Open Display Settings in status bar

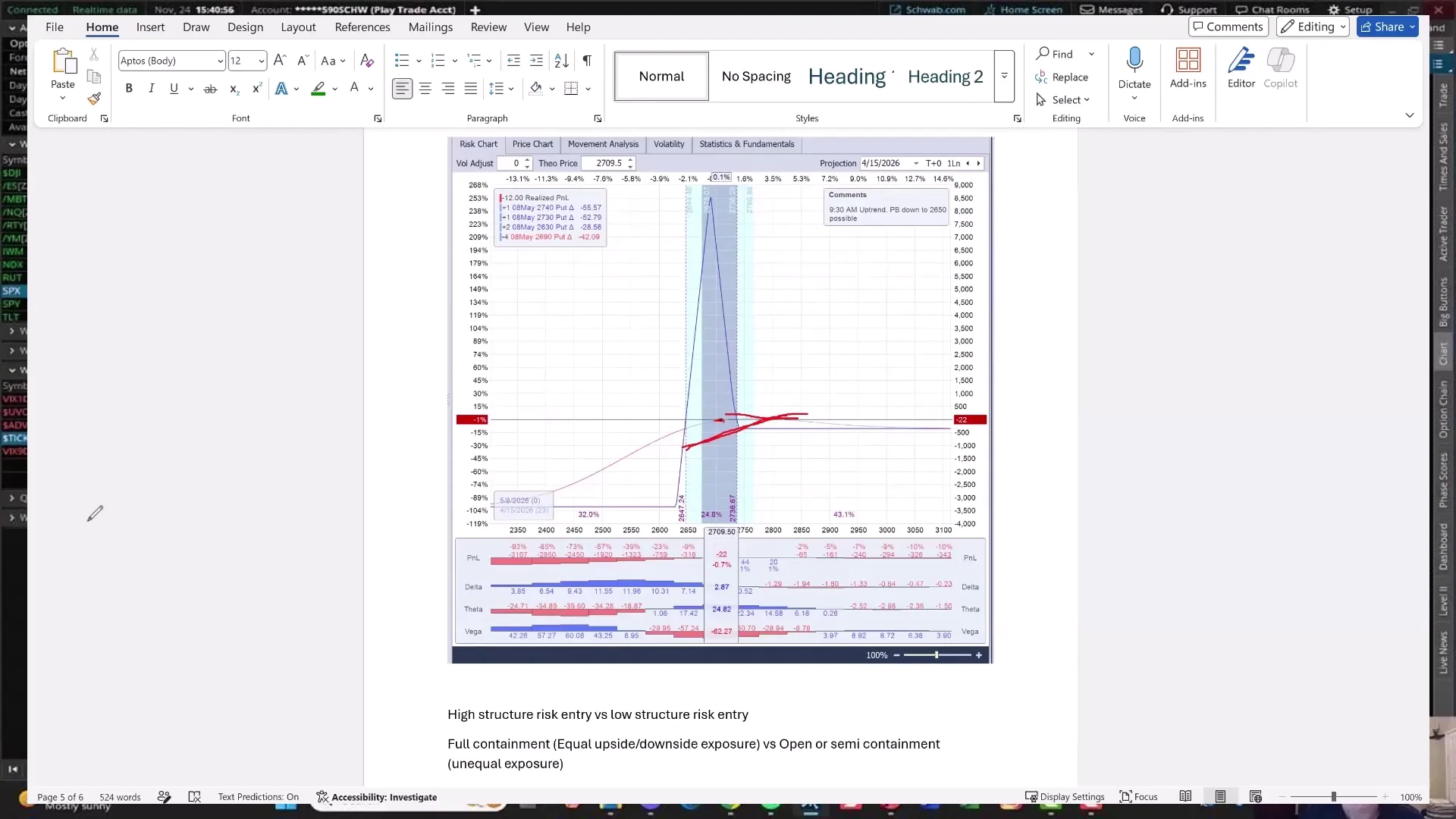(1065, 796)
